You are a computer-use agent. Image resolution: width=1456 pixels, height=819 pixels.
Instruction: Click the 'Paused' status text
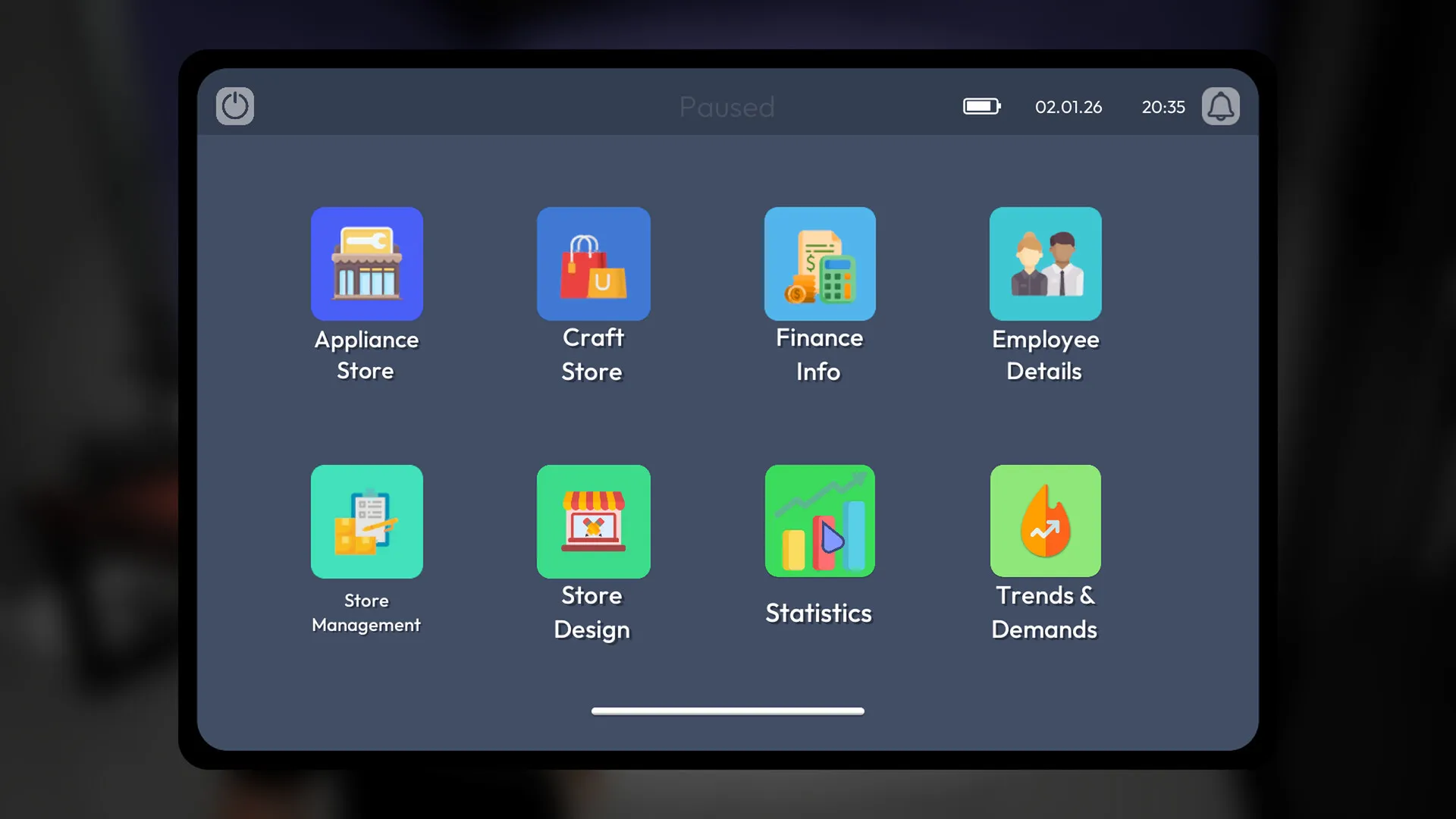(x=726, y=107)
